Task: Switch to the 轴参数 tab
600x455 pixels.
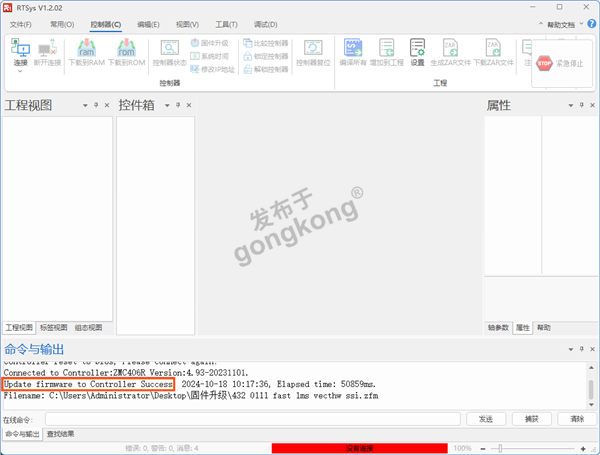Action: point(498,328)
